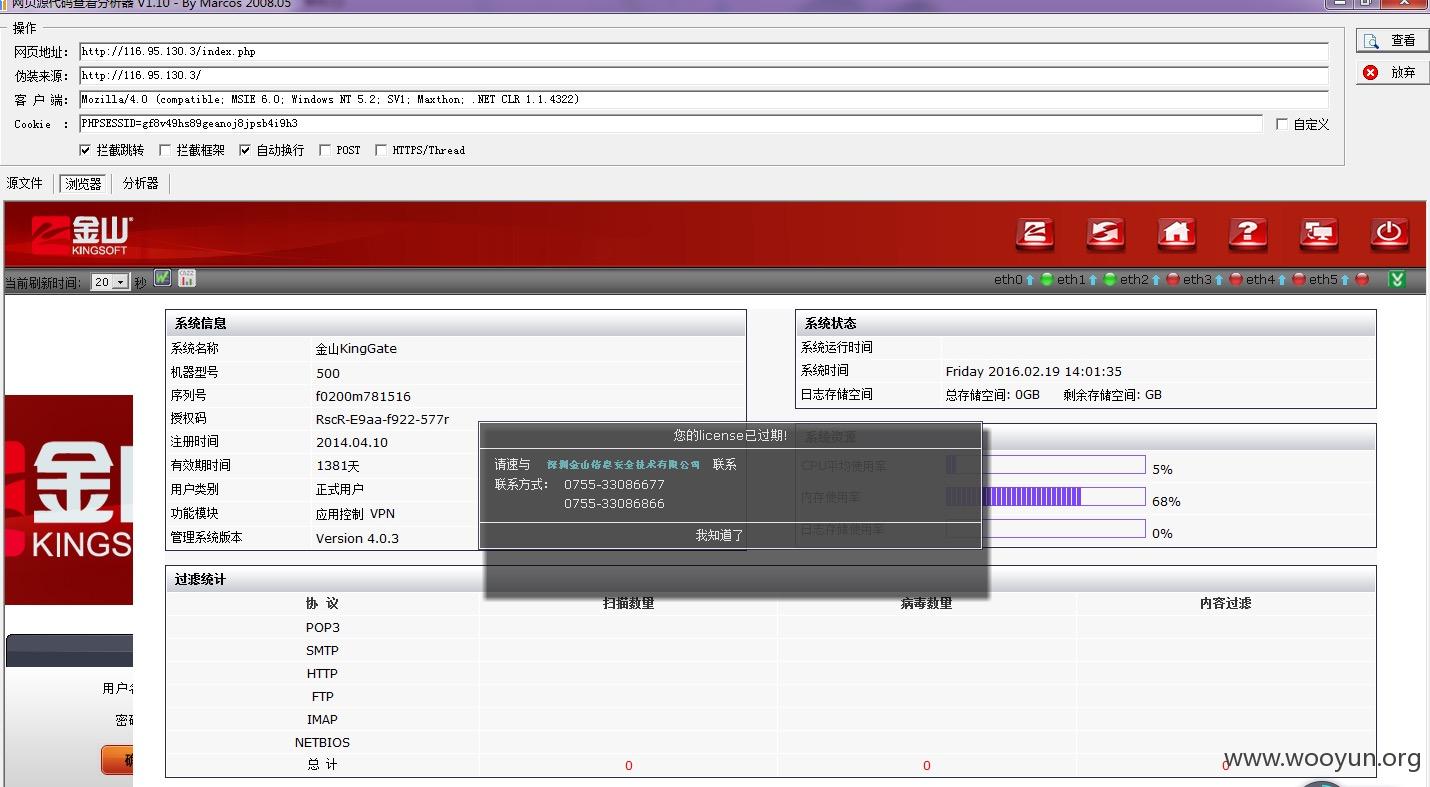Click the Kingsoft logo icon button in red header
This screenshot has width=1430, height=787.
(x=1035, y=234)
